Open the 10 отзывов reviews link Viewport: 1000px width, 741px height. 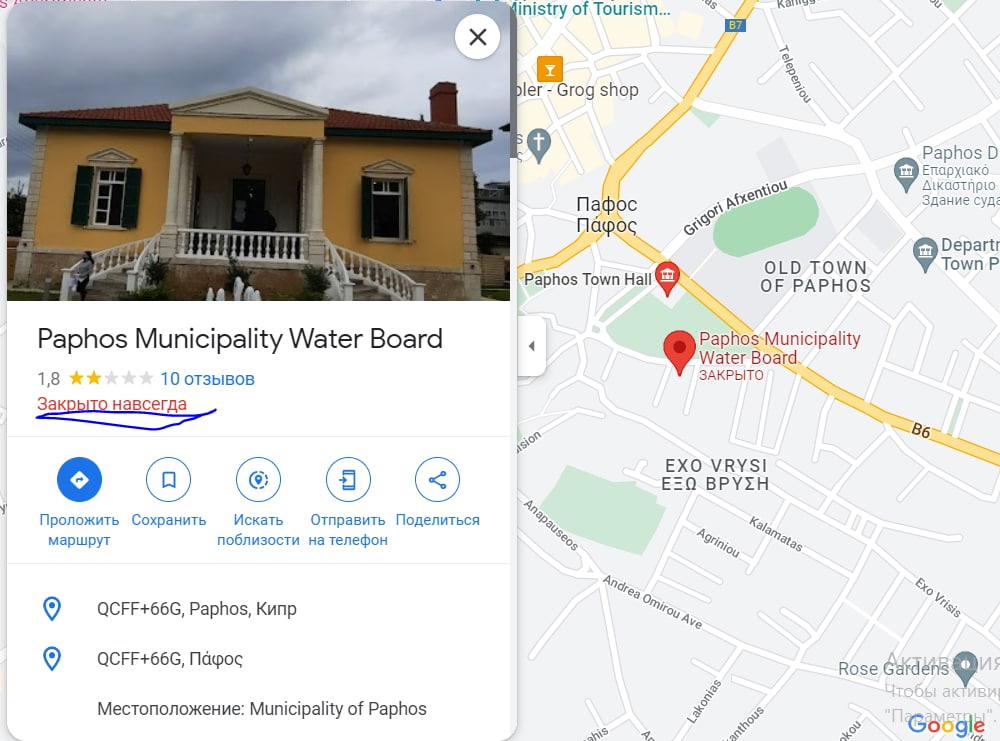click(207, 379)
